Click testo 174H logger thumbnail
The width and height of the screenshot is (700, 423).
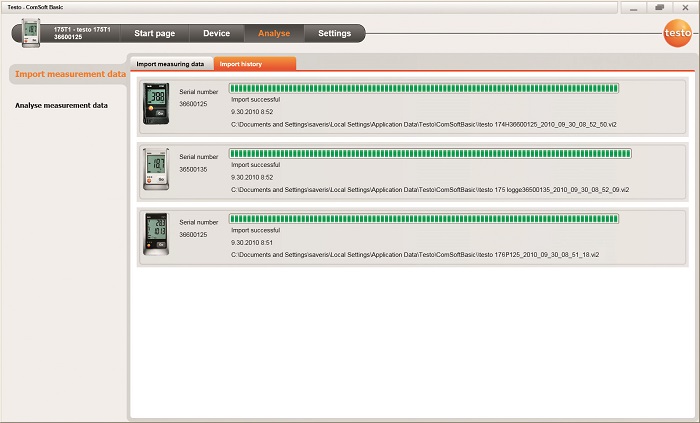(x=156, y=104)
